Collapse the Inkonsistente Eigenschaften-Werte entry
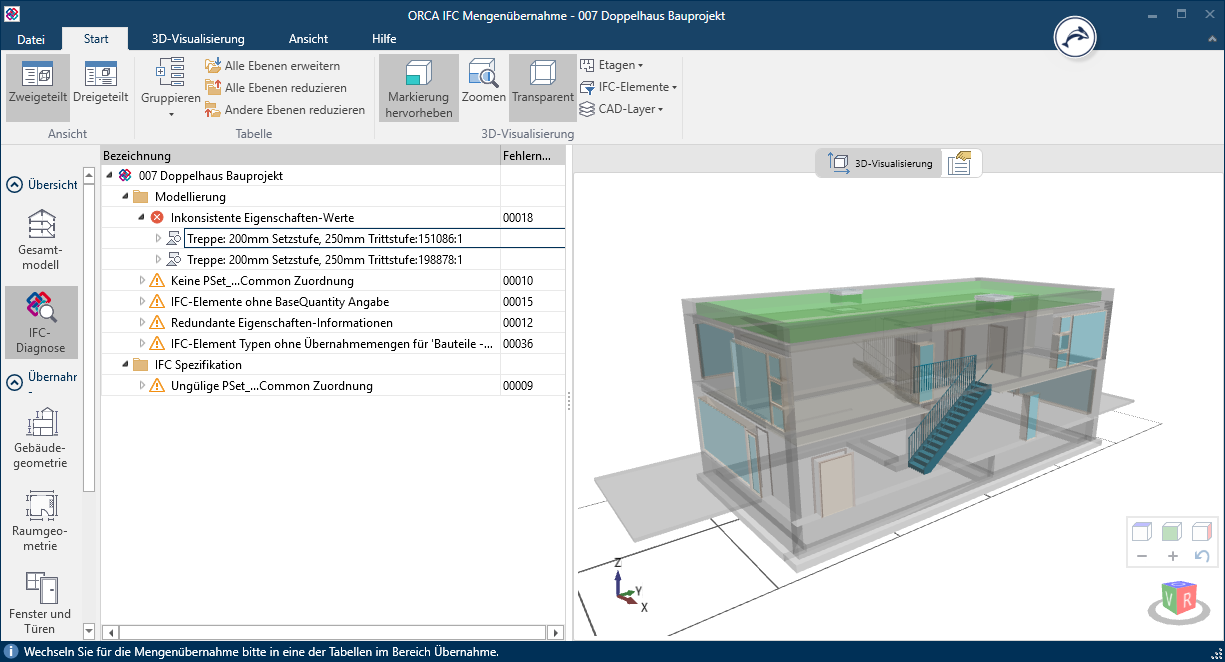Screen dimensions: 1225x662 [143, 217]
